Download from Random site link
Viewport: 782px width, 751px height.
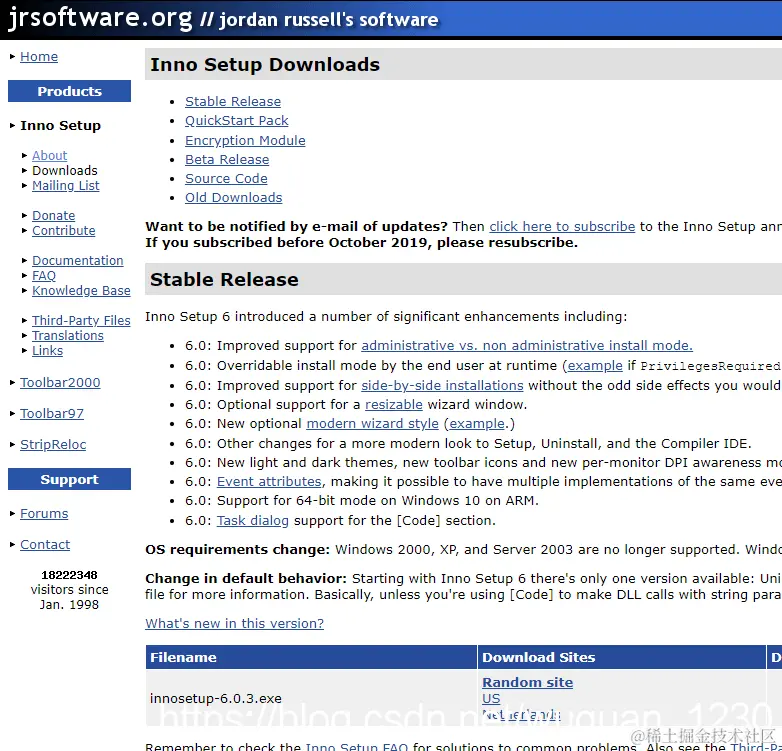(527, 682)
